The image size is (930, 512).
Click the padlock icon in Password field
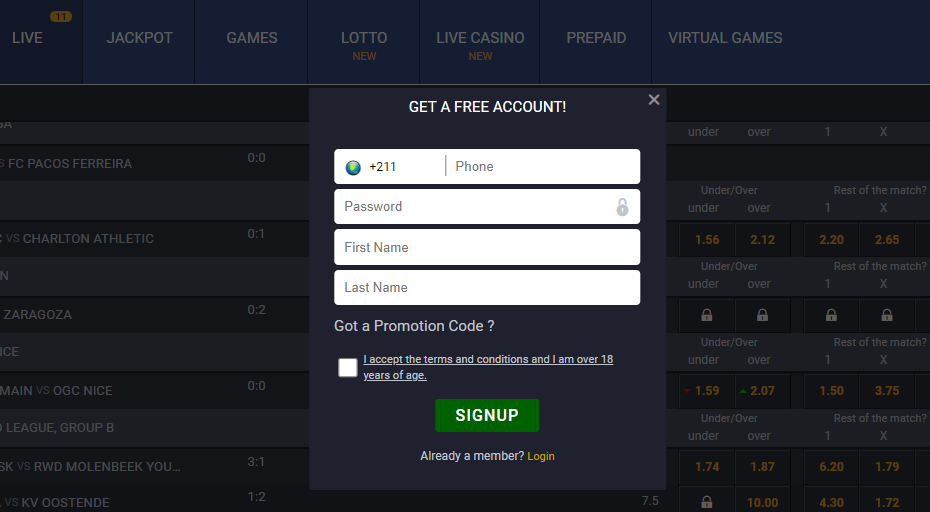622,206
